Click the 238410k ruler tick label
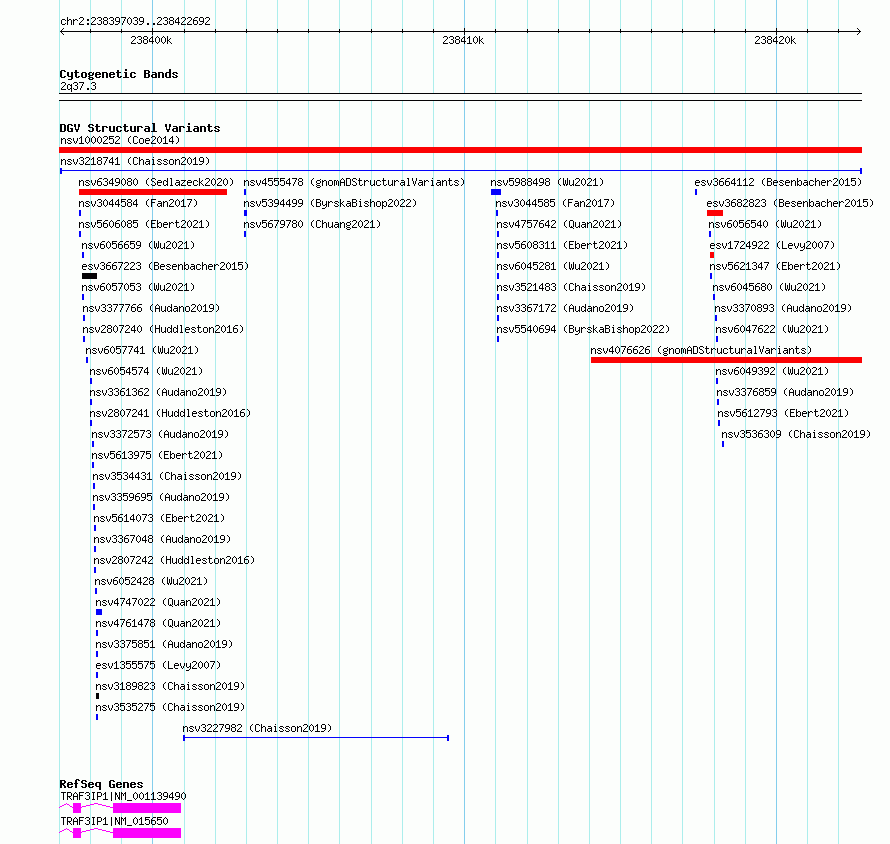Screen dimensions: 890x844 (x=463, y=40)
